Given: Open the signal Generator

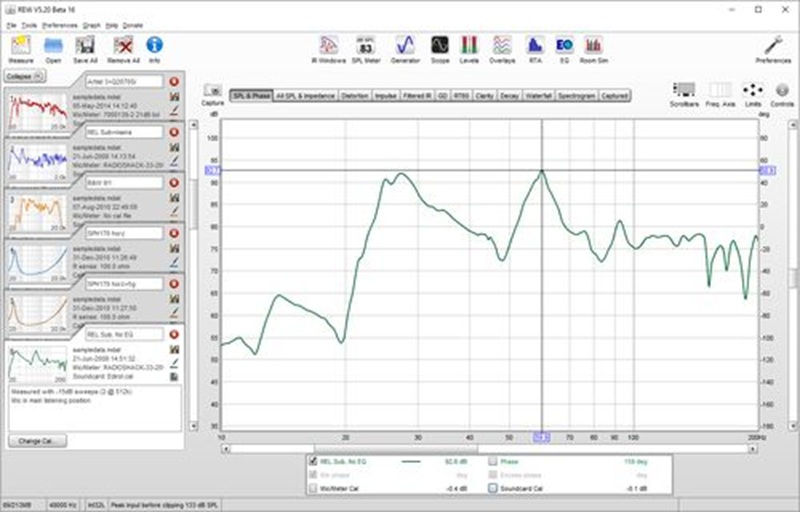Looking at the screenshot, I should 405,49.
